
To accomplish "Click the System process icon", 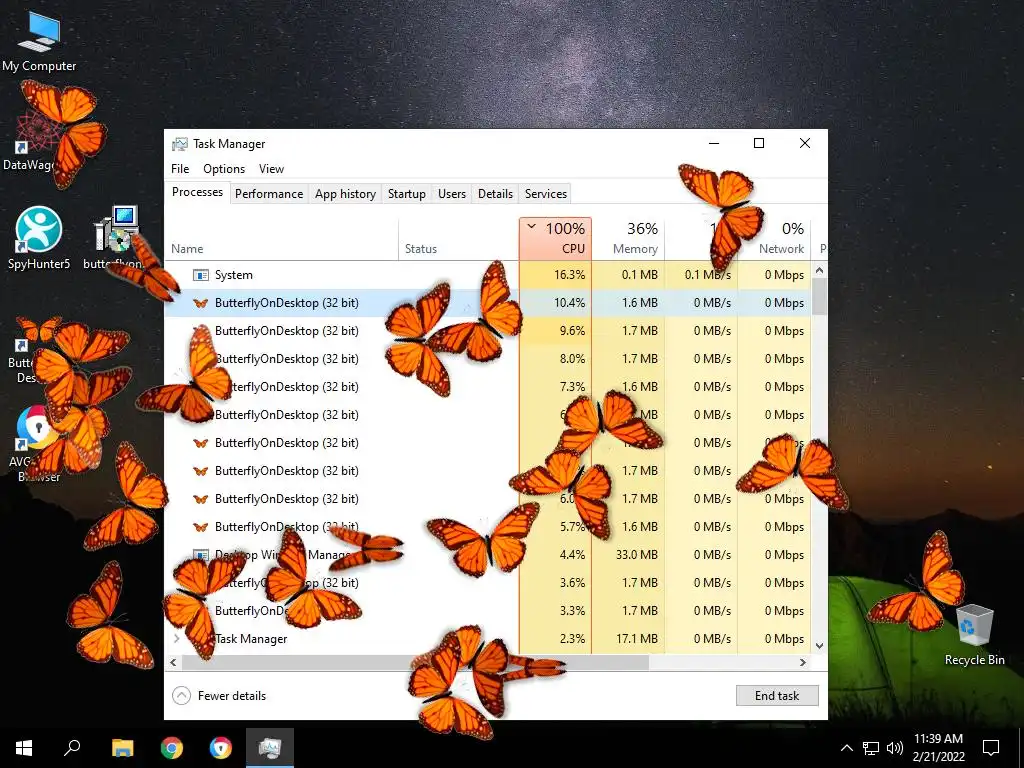I will pos(200,275).
